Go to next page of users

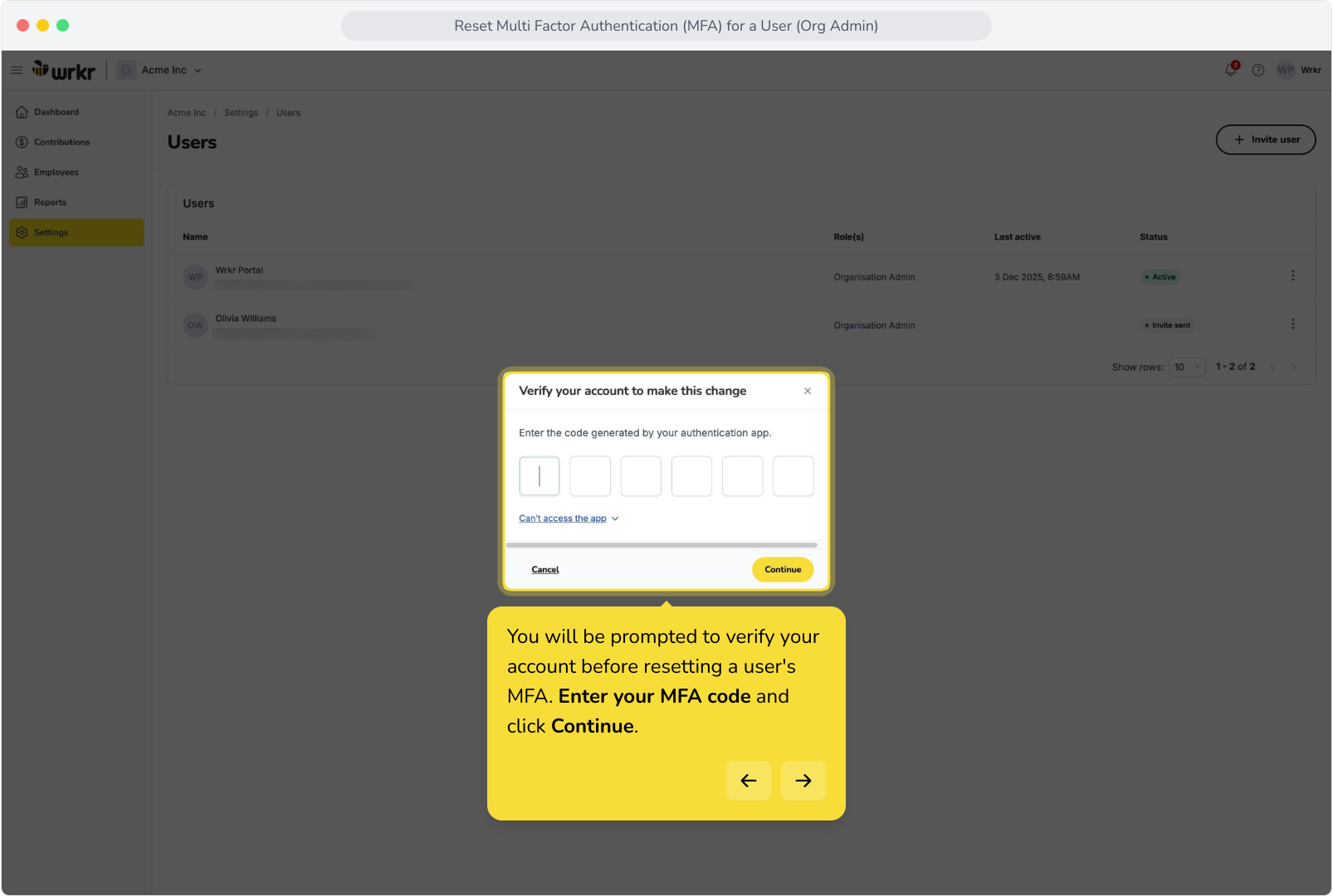tap(1293, 367)
